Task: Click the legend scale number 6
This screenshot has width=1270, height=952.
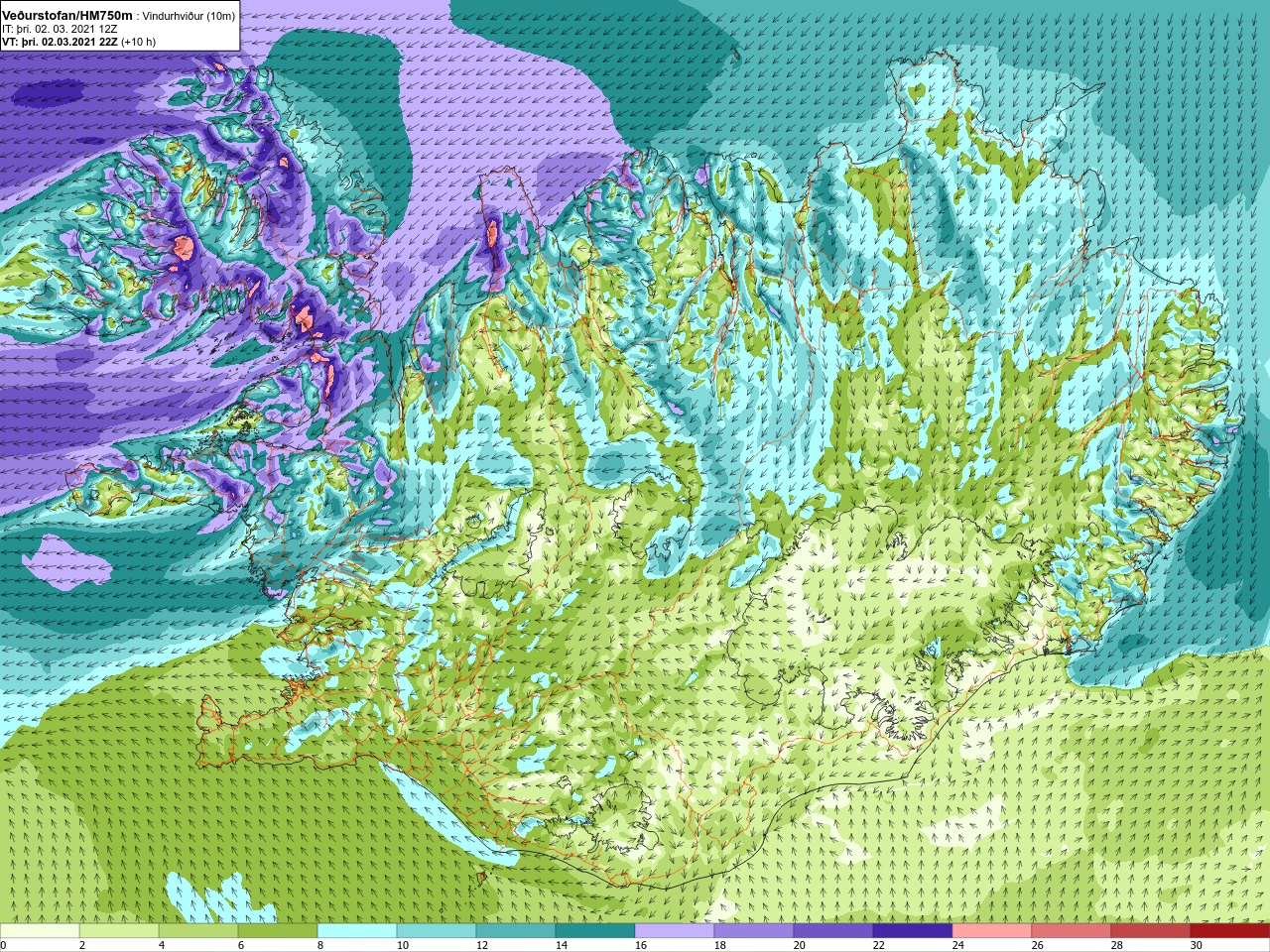Action: pyautogui.click(x=240, y=946)
